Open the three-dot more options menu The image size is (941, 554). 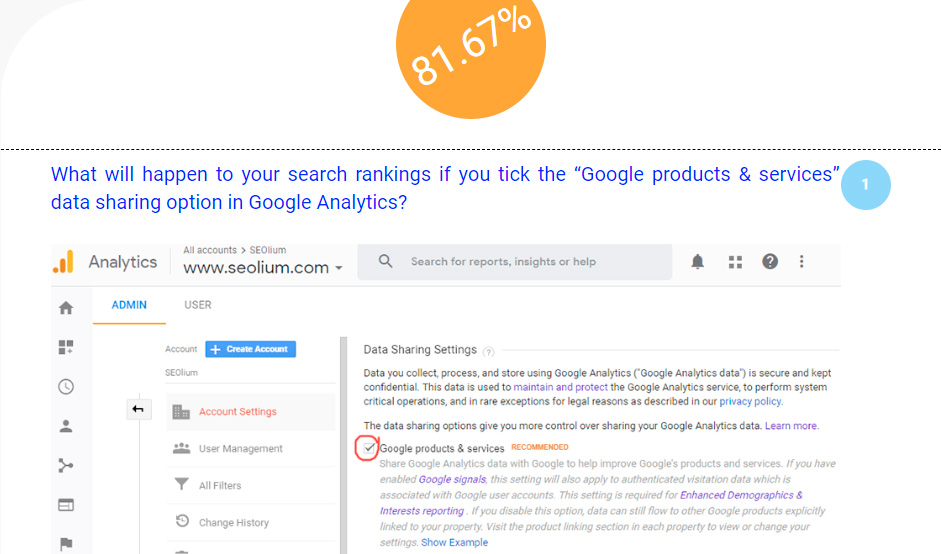point(802,262)
